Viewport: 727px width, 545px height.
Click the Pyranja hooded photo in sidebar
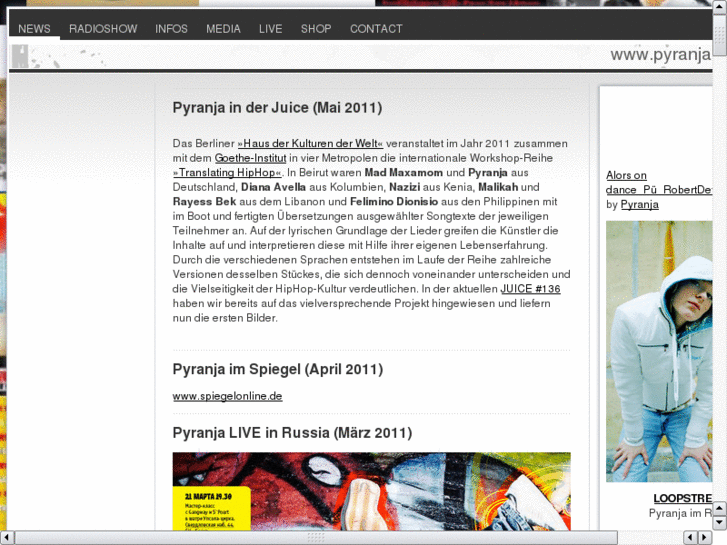pyautogui.click(x=659, y=351)
